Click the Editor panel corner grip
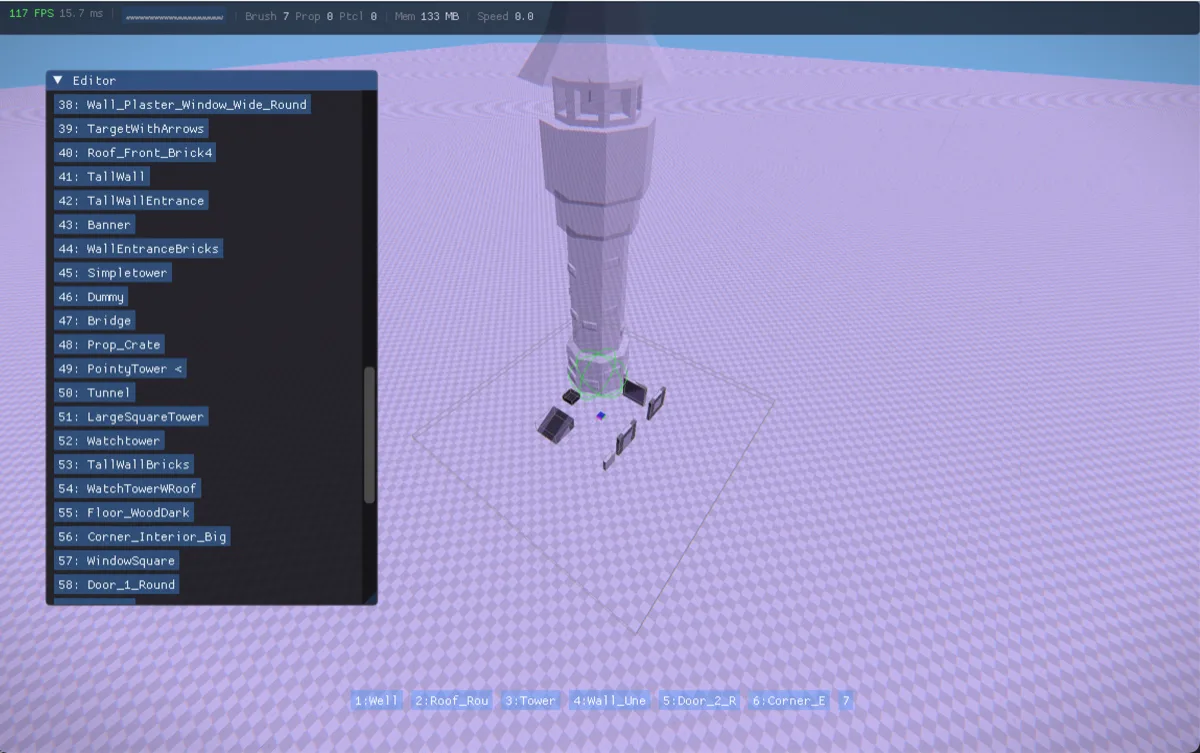This screenshot has height=753, width=1200. (x=371, y=598)
